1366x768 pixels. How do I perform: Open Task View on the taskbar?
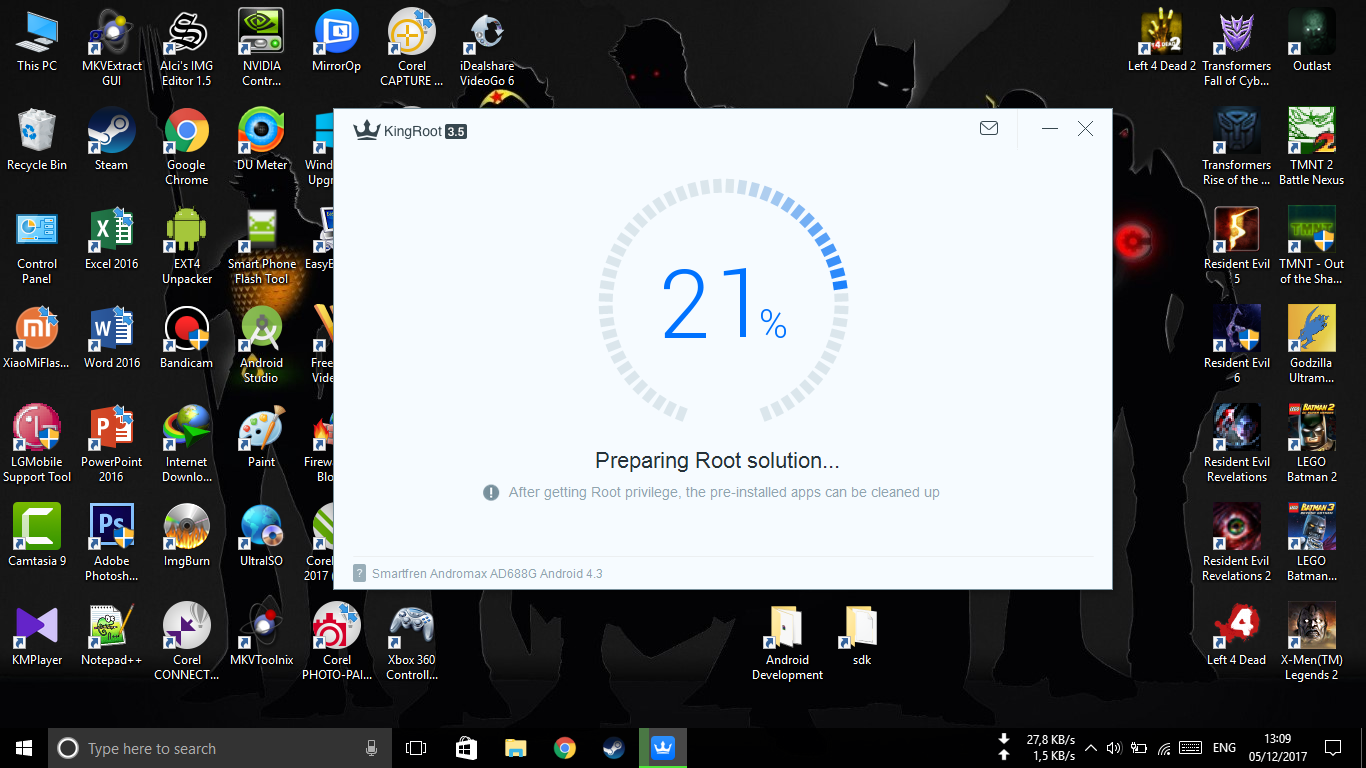pyautogui.click(x=416, y=748)
